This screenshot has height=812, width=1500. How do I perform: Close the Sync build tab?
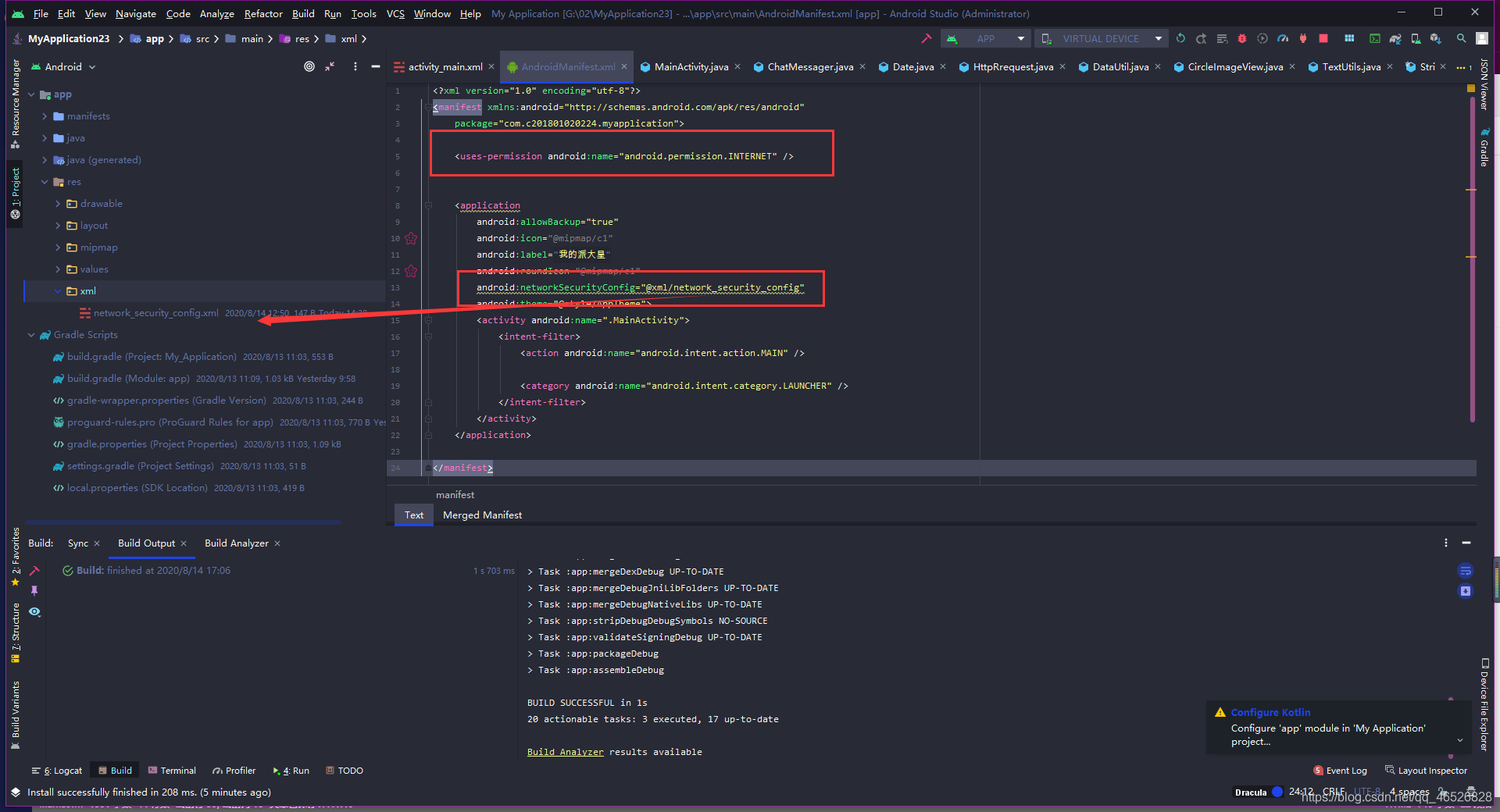97,543
